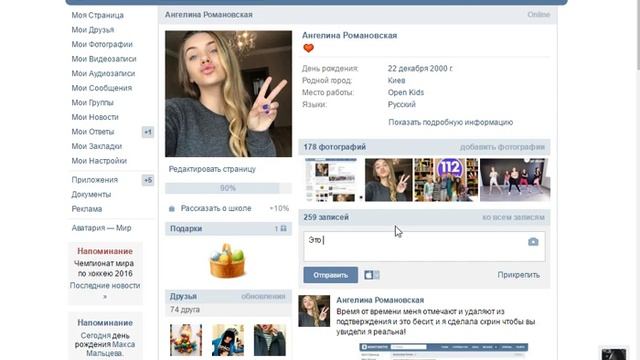The width and height of the screenshot is (640, 360).
Task: Open first friend avatar with Easter eggs
Action: click(x=186, y=340)
